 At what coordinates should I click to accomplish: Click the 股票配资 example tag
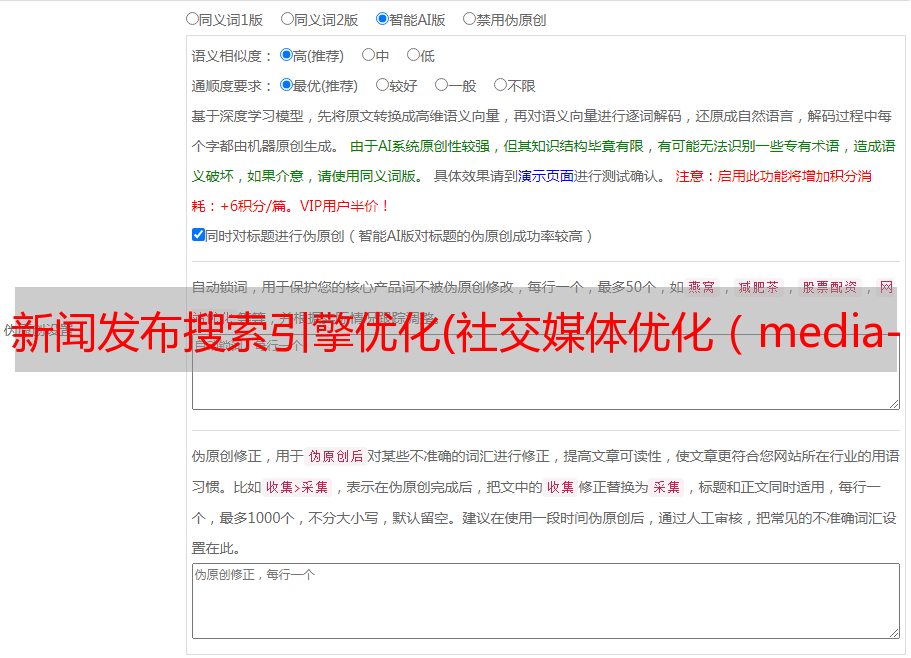tap(830, 287)
